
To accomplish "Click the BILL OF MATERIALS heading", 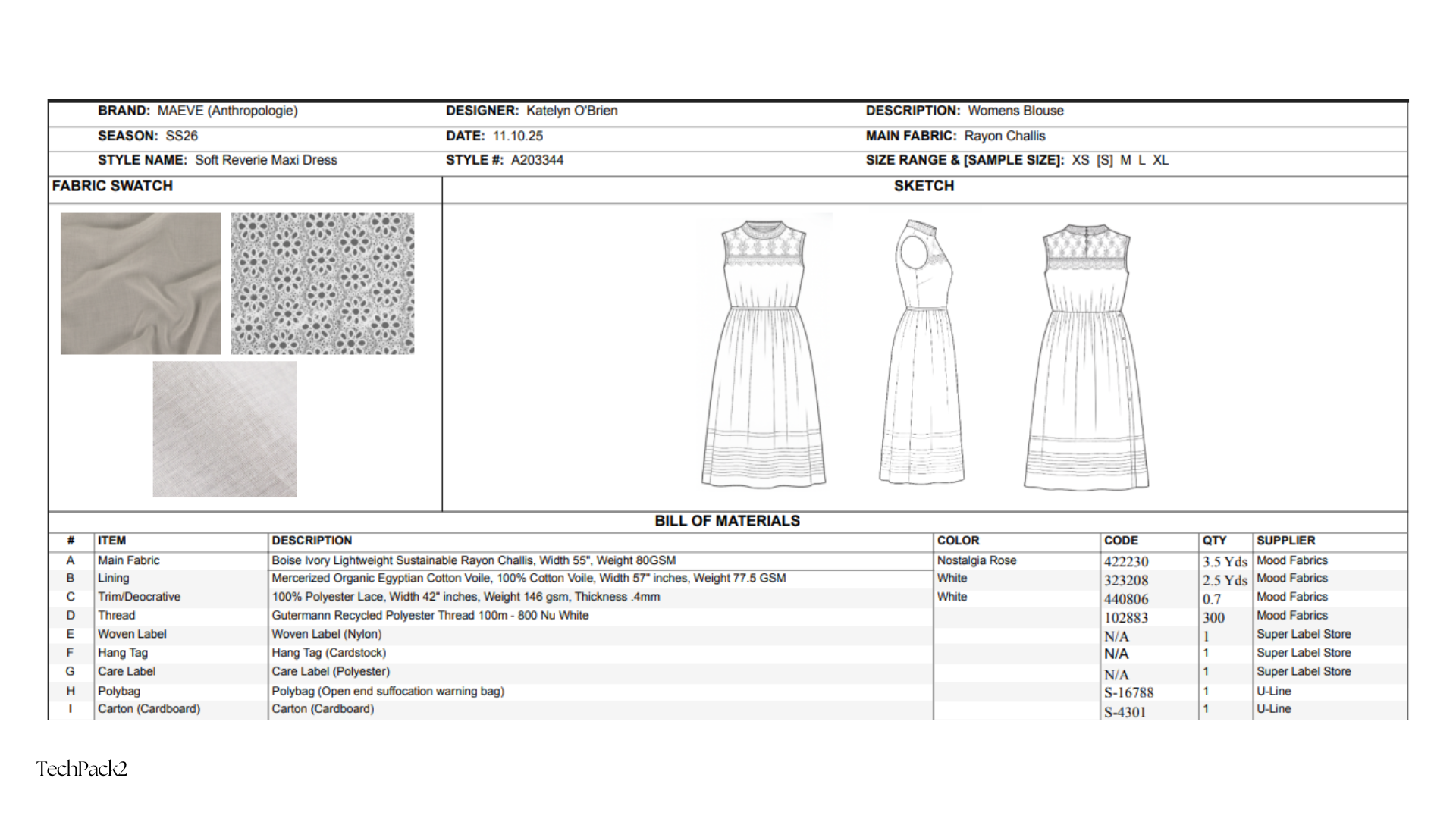I will click(x=726, y=521).
